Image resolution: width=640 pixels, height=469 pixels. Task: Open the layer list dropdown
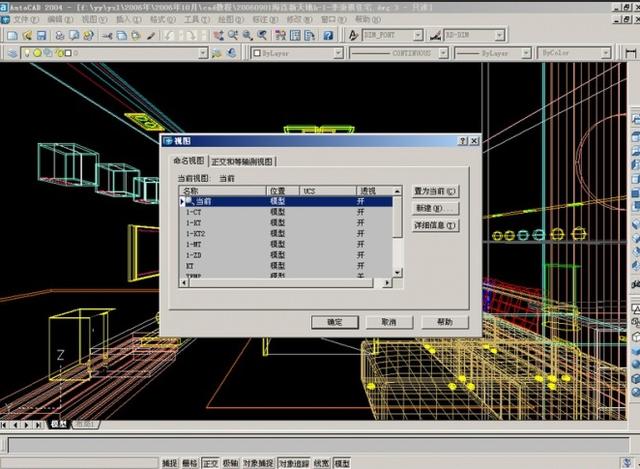[x=203, y=53]
